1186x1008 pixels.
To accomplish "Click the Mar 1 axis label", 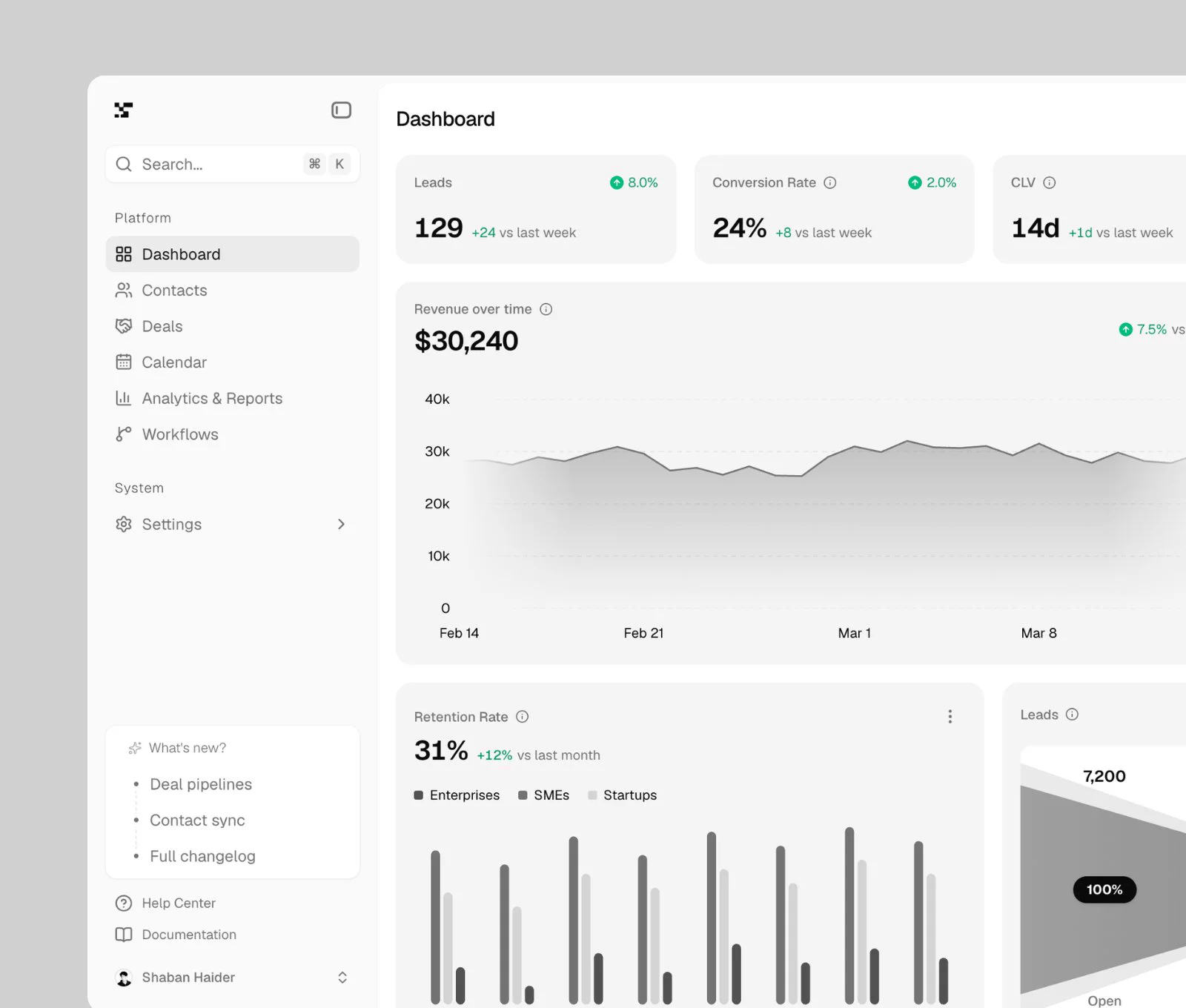I will (x=855, y=633).
